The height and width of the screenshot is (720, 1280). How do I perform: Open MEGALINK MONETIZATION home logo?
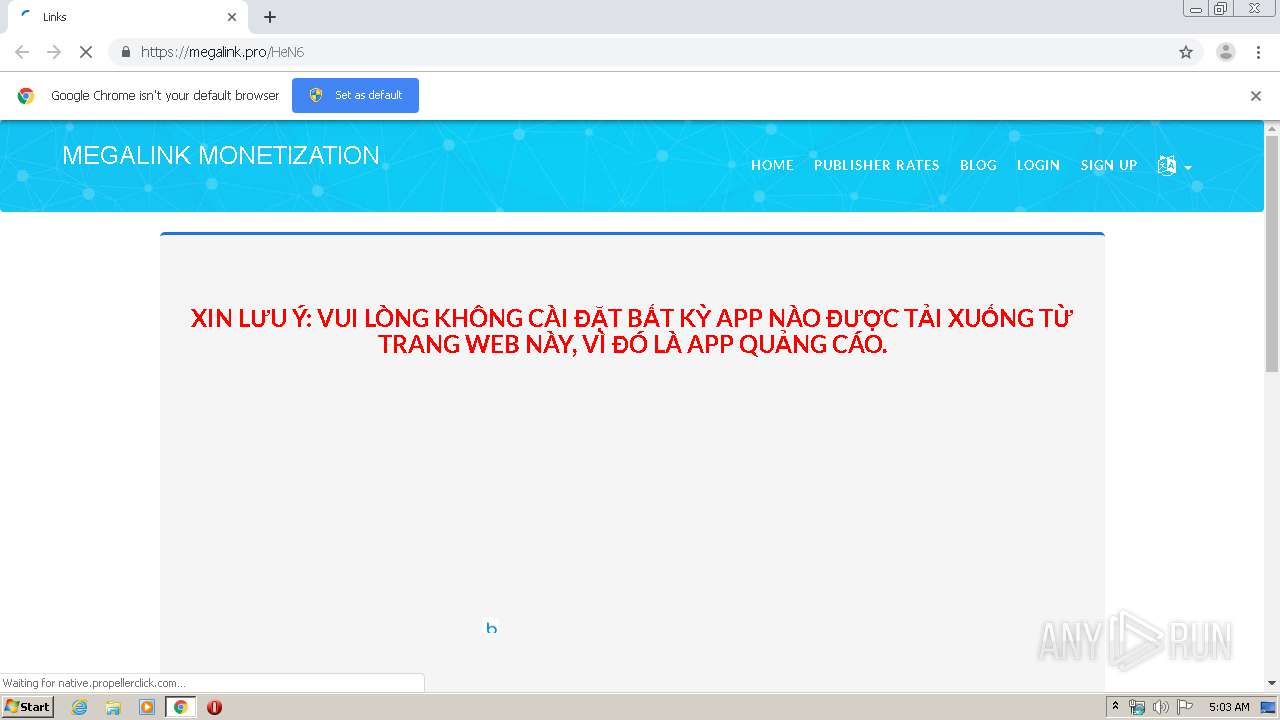[221, 155]
